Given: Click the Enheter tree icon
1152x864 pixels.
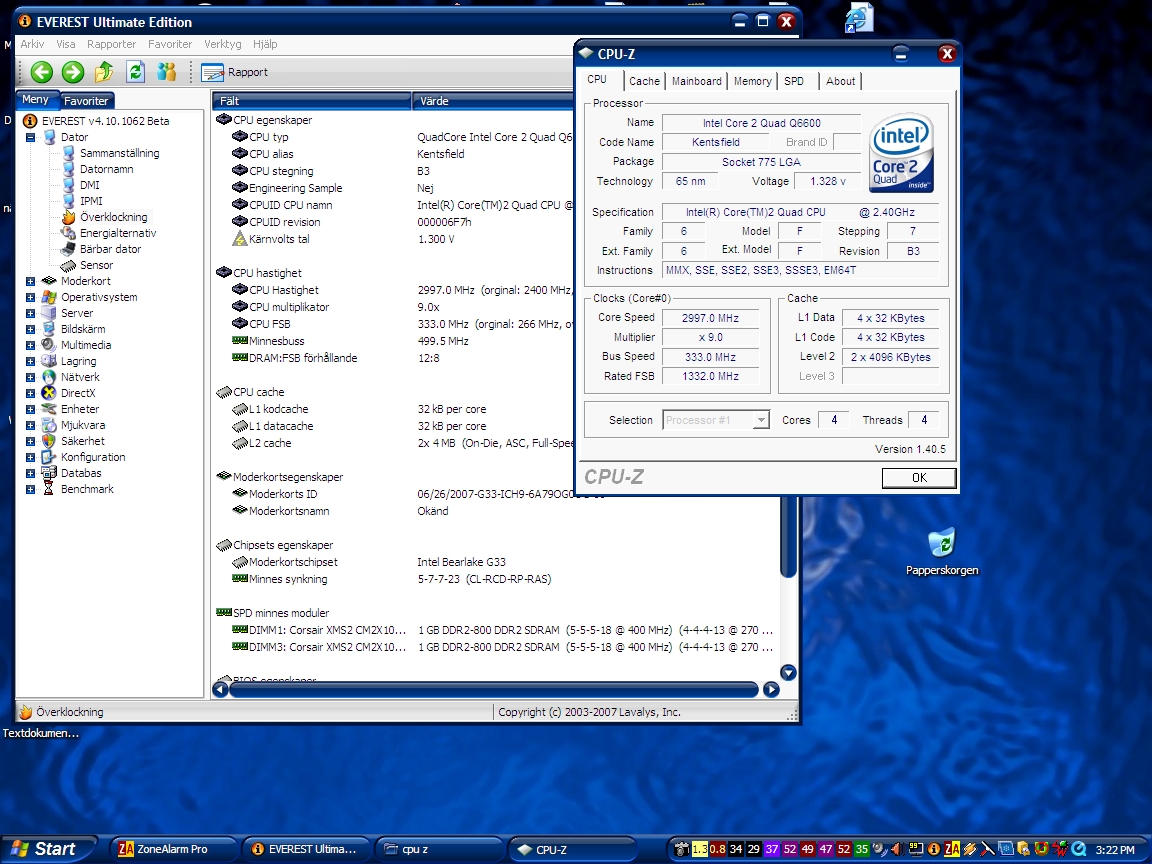Looking at the screenshot, I should pos(49,409).
